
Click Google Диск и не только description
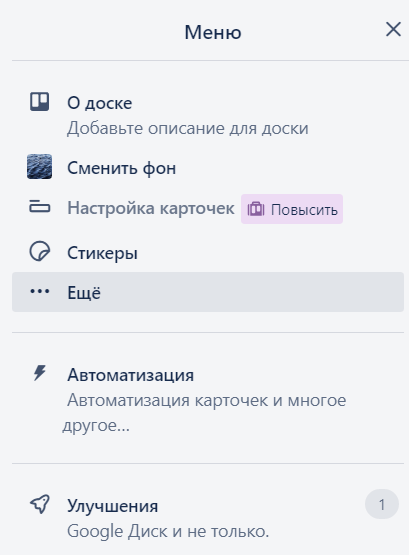168,531
